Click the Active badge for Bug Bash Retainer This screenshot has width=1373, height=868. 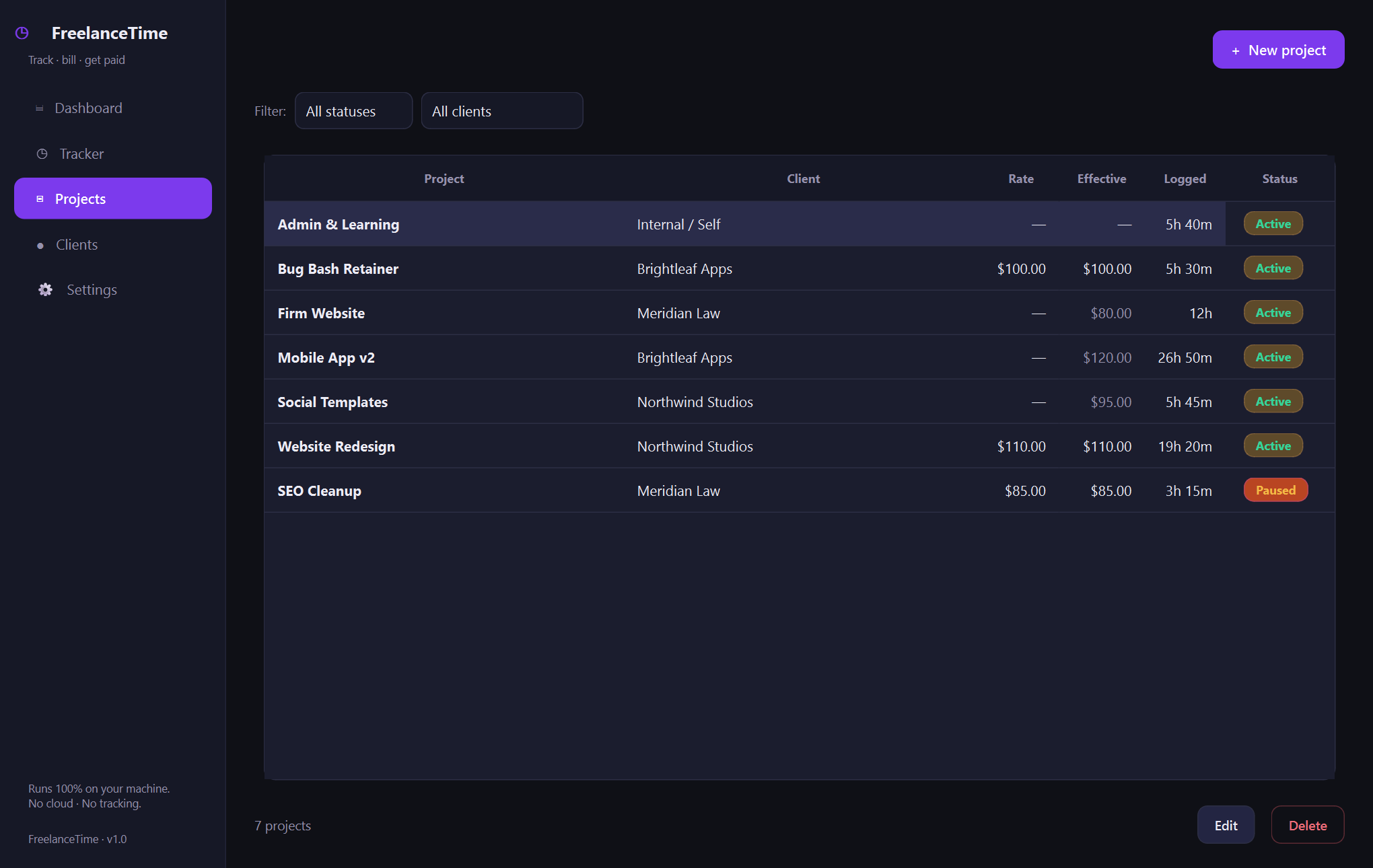(1273, 268)
